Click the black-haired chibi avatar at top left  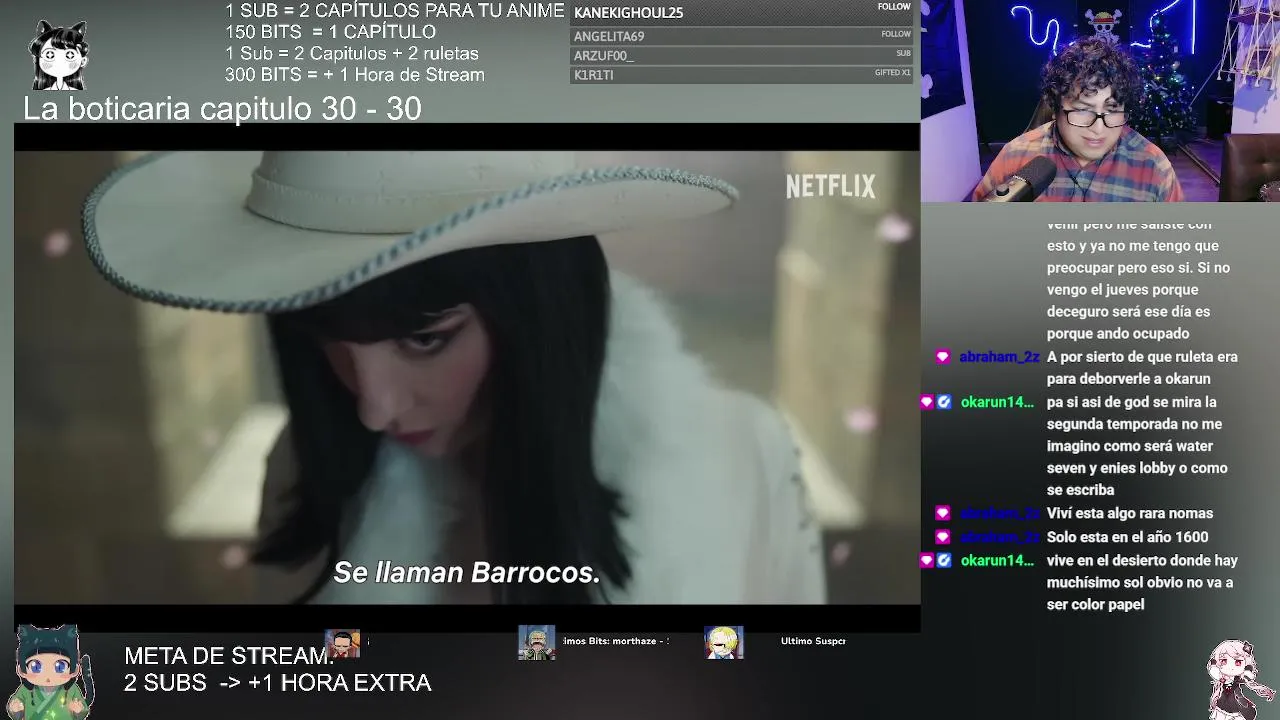[59, 54]
